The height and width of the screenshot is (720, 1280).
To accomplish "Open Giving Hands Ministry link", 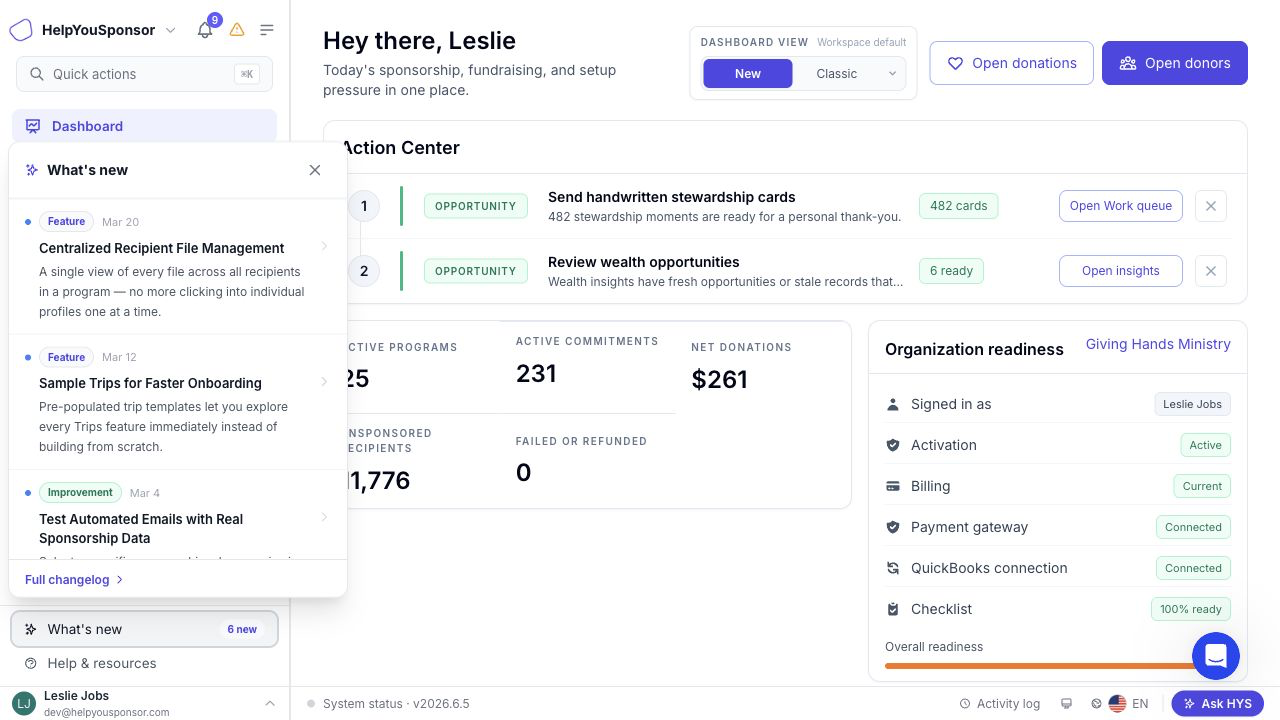I will tap(1158, 344).
